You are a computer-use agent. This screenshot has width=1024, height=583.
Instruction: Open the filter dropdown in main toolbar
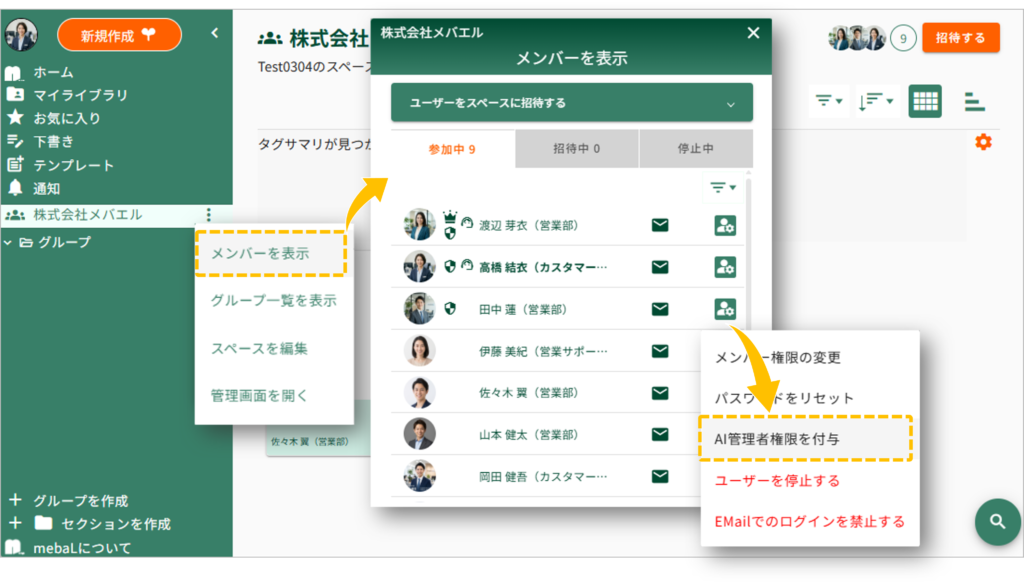[829, 101]
